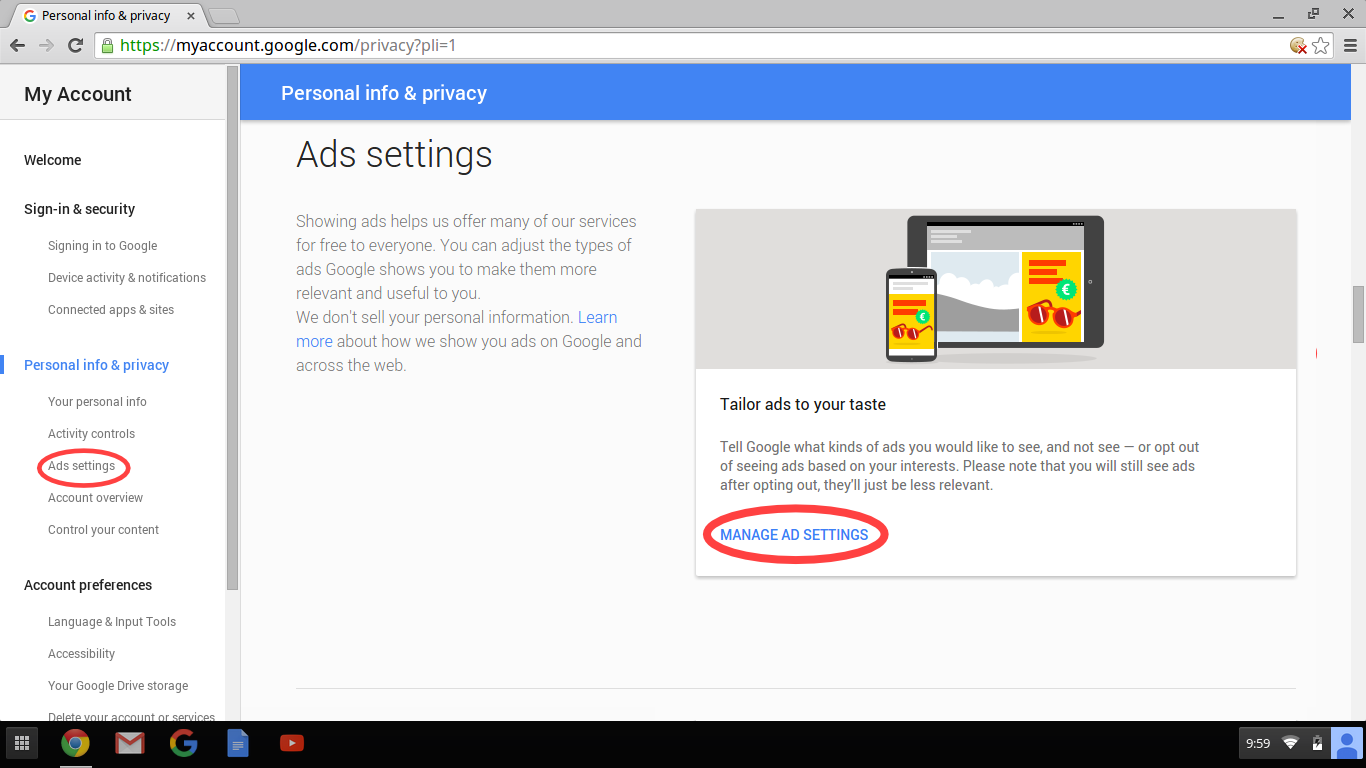Open Control your content
The image size is (1366, 768).
pos(103,530)
